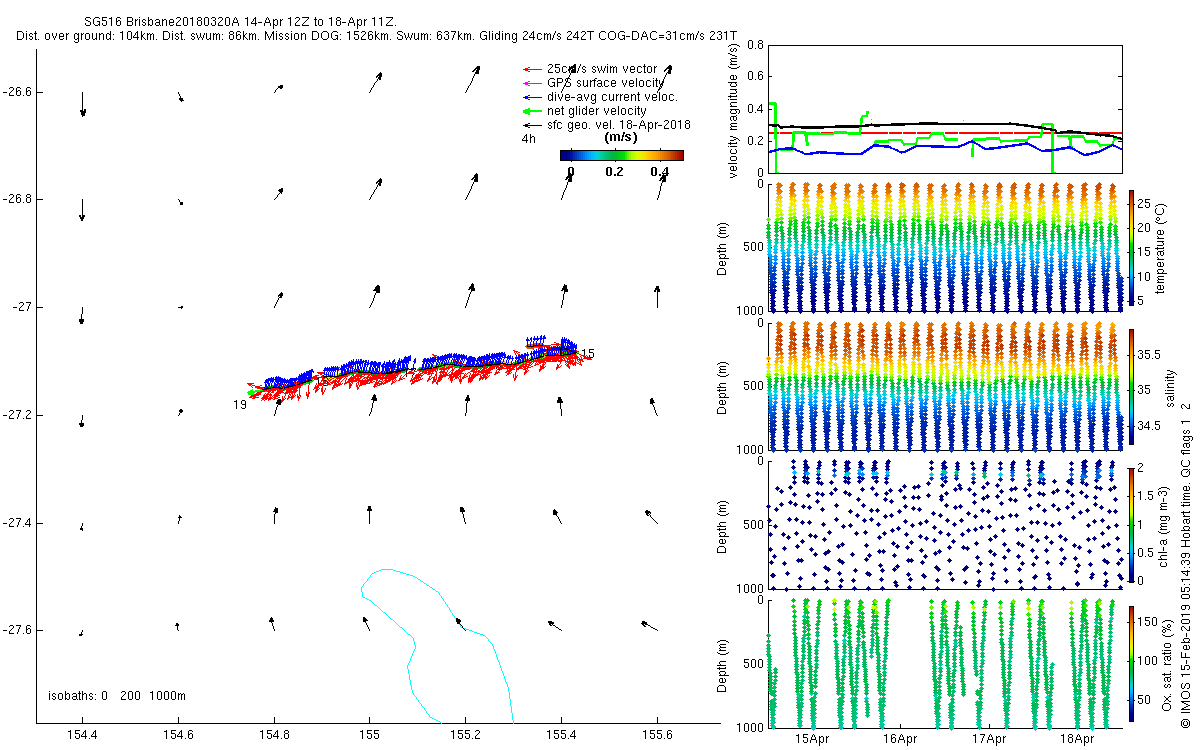Click the SG516 Brisbane plot title
This screenshot has height=750, width=1200.
point(240,20)
